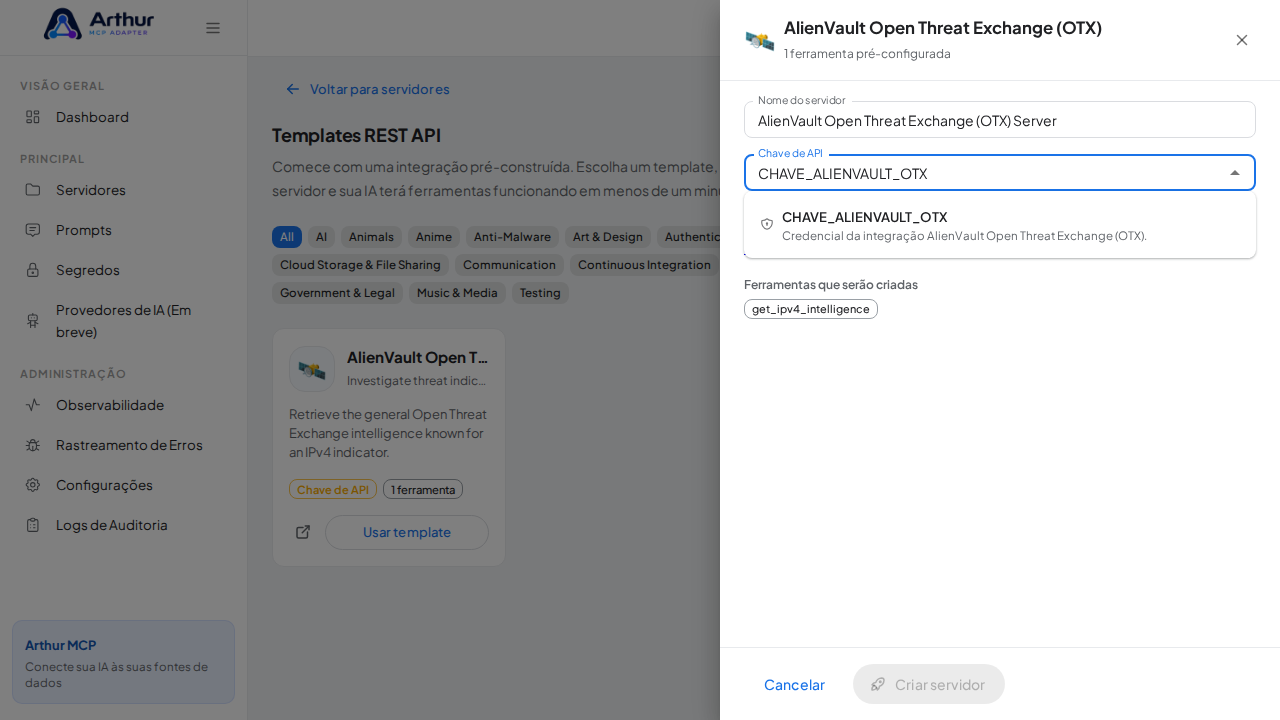Image resolution: width=1280 pixels, height=720 pixels.
Task: Click the Segredos padlock icon
Action: pos(33,270)
